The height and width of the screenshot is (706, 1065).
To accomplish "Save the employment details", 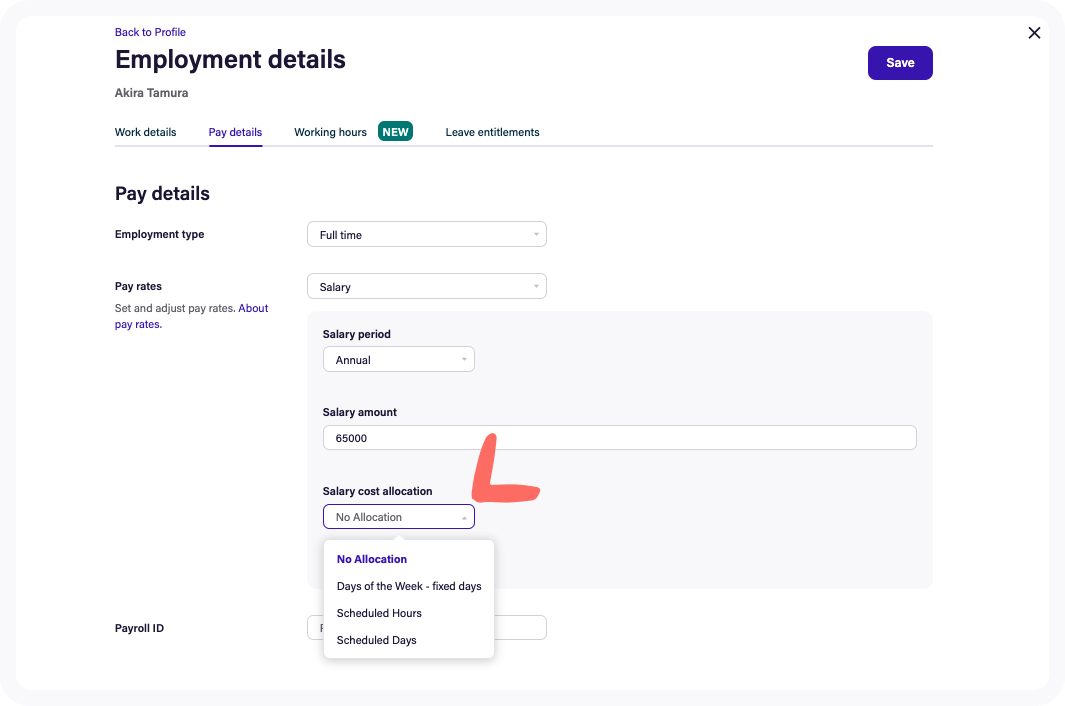I will click(899, 62).
